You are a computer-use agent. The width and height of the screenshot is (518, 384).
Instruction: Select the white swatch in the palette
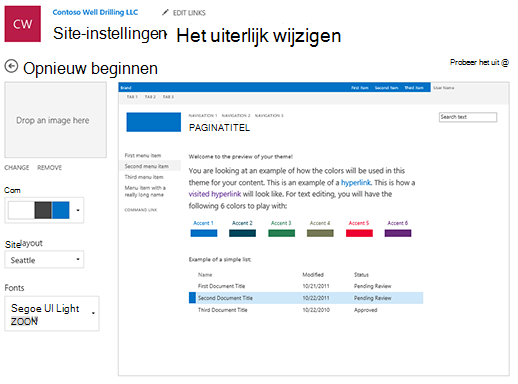pyautogui.click(x=21, y=210)
